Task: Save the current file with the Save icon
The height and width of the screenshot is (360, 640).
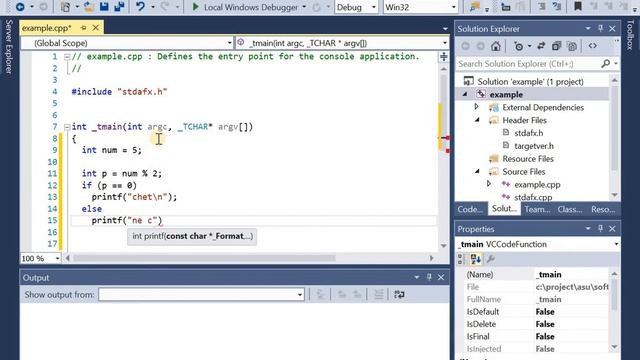Action: [x=104, y=7]
